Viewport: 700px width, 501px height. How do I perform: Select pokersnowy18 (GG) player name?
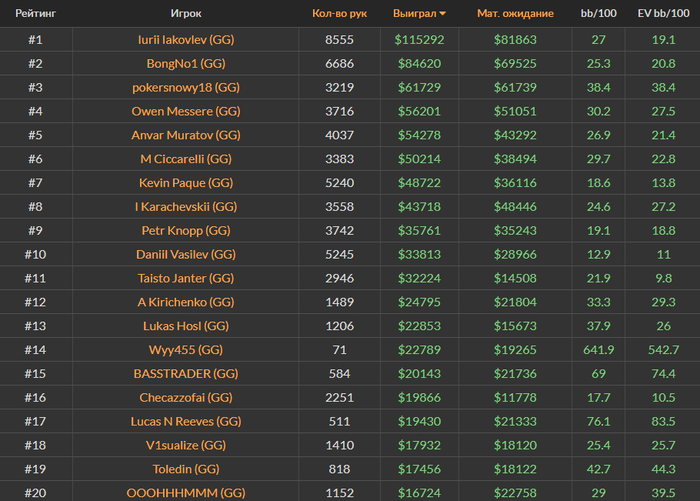coord(186,88)
